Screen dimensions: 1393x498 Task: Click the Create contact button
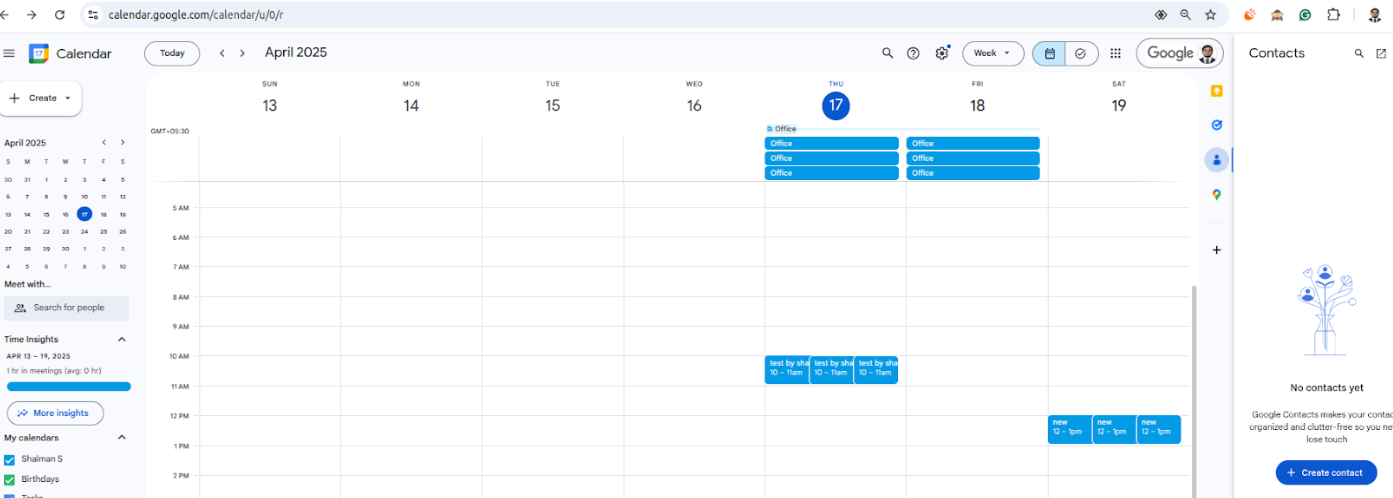(1325, 473)
